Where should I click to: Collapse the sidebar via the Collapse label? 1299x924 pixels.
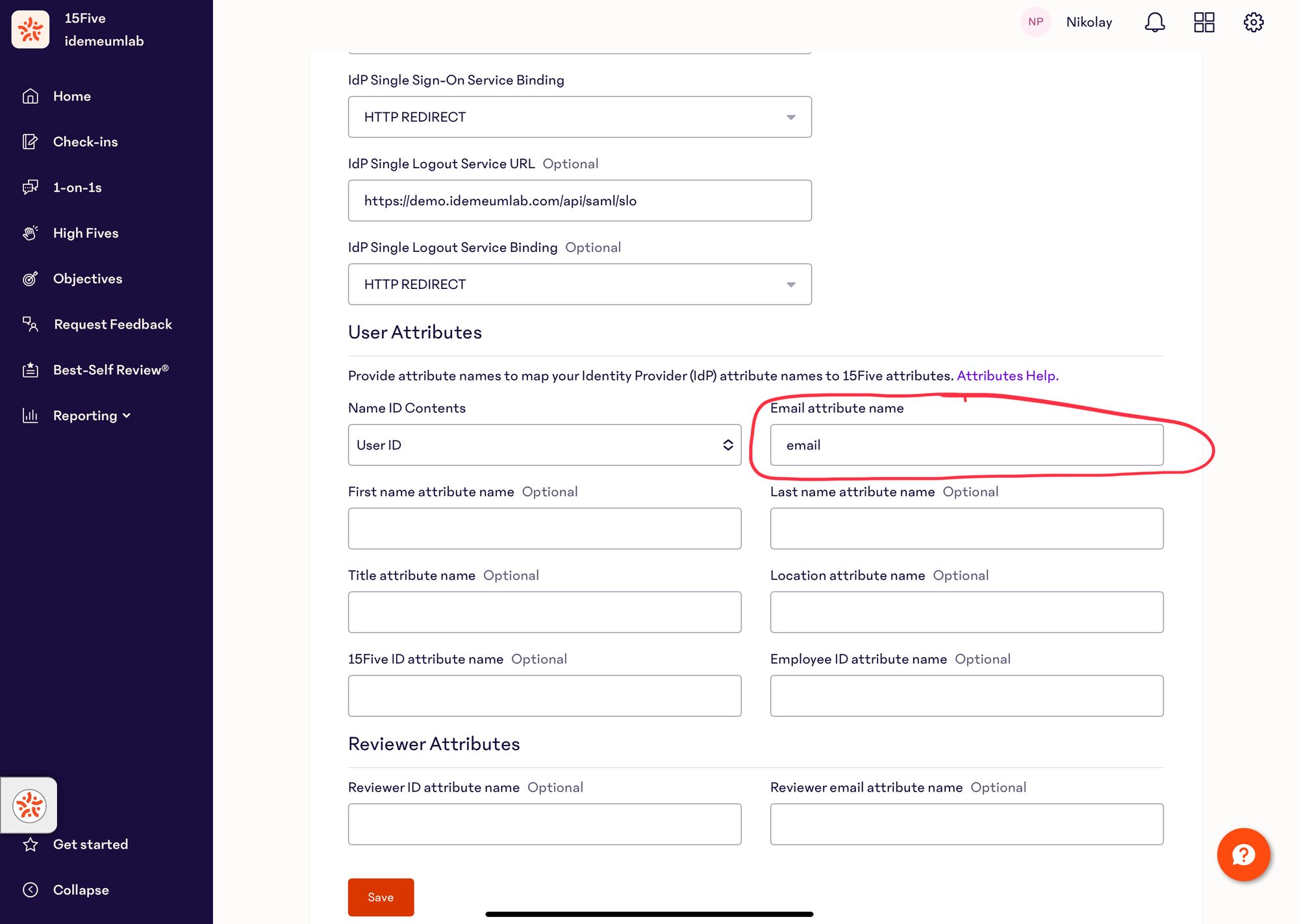[81, 890]
